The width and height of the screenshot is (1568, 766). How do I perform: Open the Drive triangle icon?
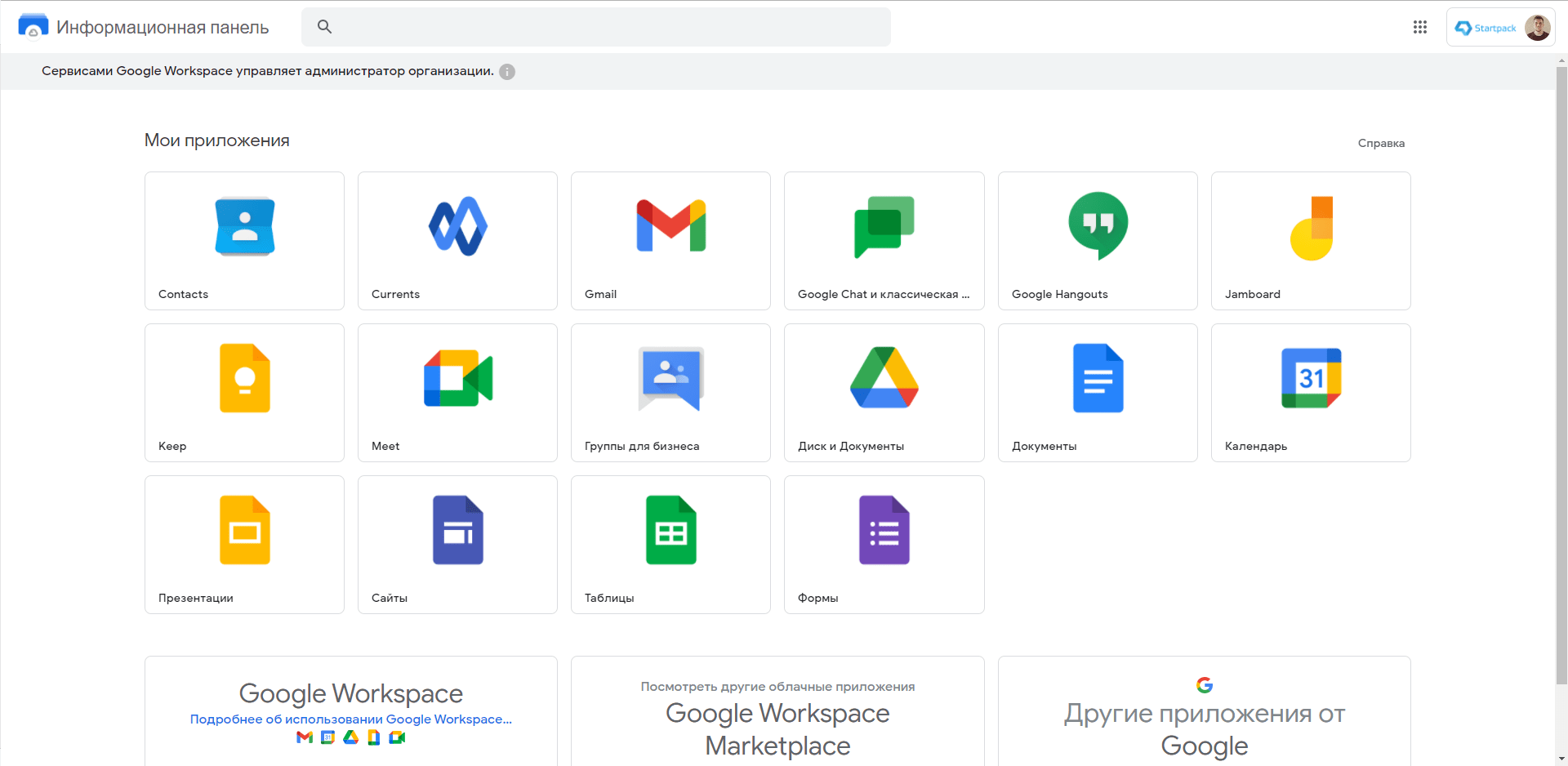(884, 377)
